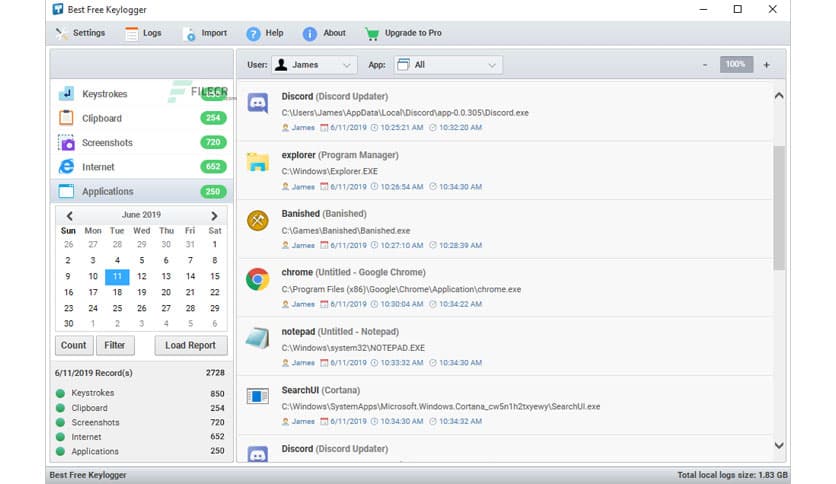Click the log list scrollbar thumb
Screen dimensions: 836x484
coord(779,208)
